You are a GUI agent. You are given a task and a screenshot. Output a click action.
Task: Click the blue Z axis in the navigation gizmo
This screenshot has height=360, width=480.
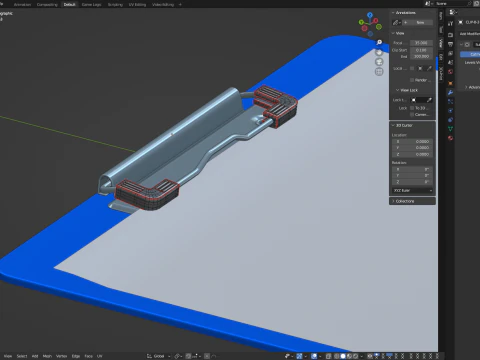(370, 15)
